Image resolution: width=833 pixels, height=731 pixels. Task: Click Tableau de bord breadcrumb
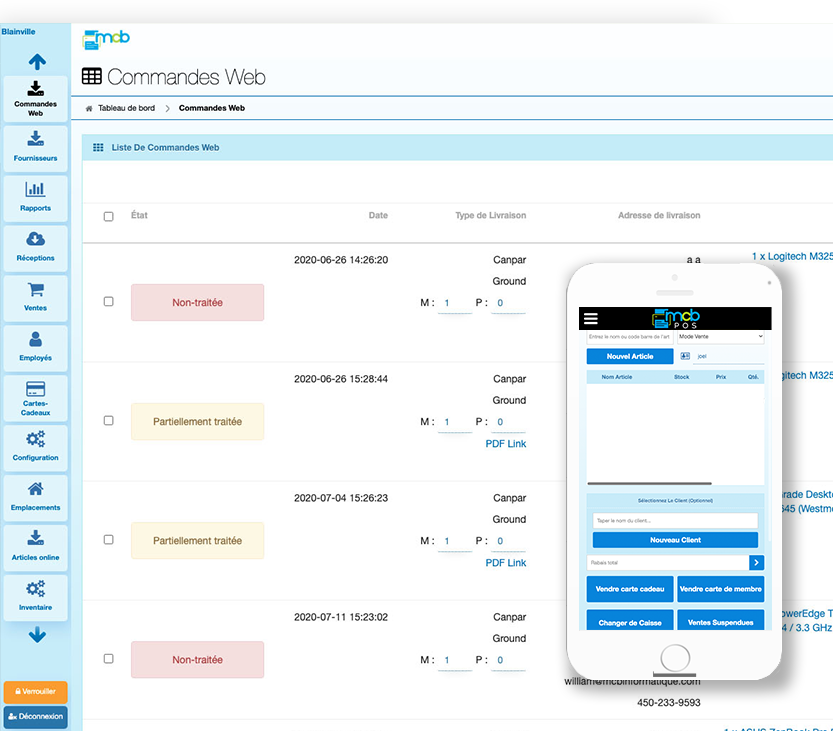coord(128,108)
